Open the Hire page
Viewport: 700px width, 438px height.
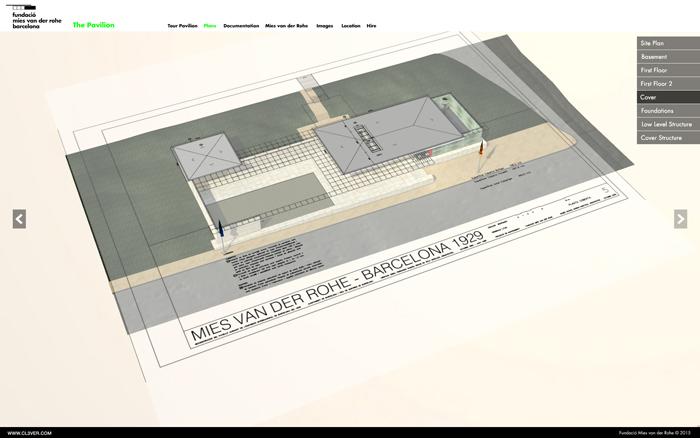tap(372, 25)
